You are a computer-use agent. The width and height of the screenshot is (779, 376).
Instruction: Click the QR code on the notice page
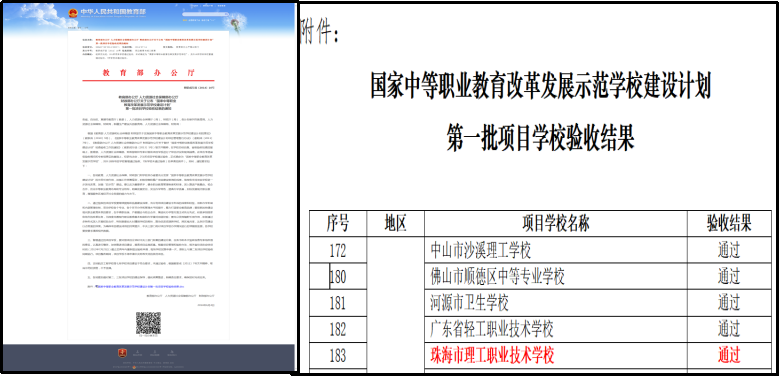coord(149,323)
